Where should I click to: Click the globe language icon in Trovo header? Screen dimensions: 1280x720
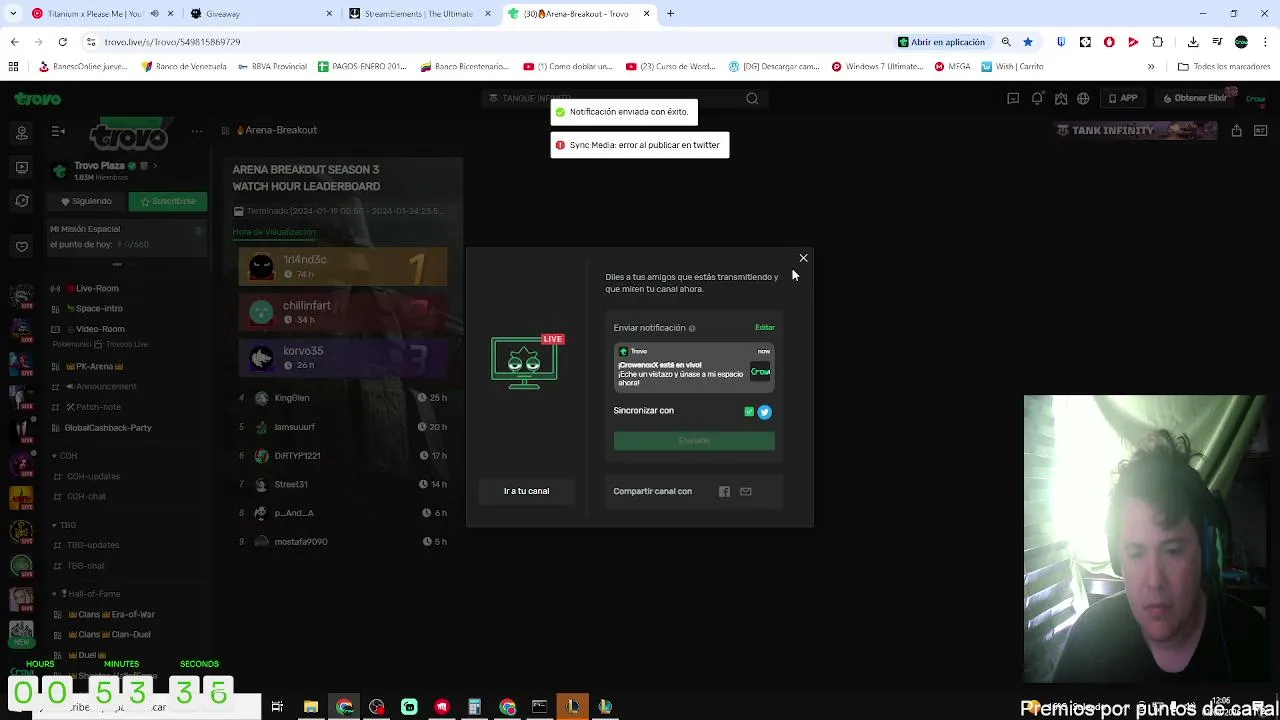pos(1083,98)
